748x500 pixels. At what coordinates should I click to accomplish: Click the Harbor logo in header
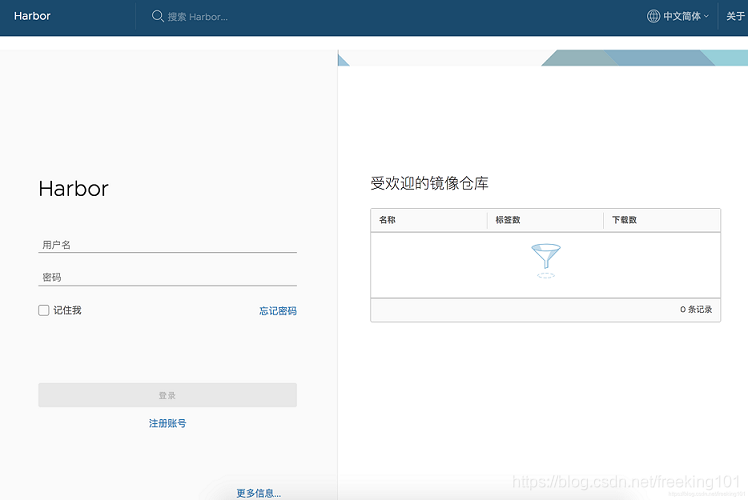(x=32, y=16)
